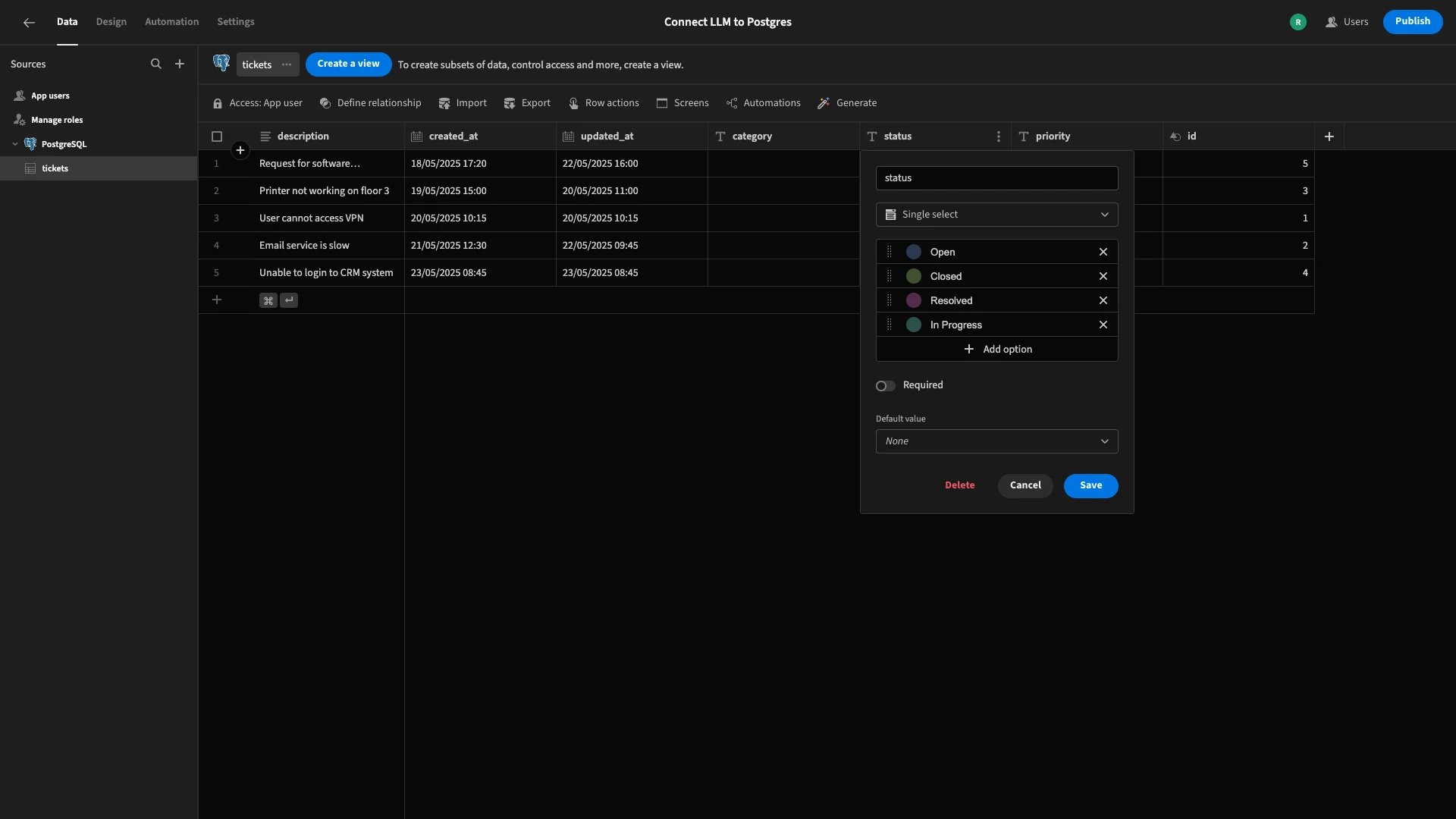Switch to the Design tab
Screen dimensions: 1456x819
coord(111,22)
